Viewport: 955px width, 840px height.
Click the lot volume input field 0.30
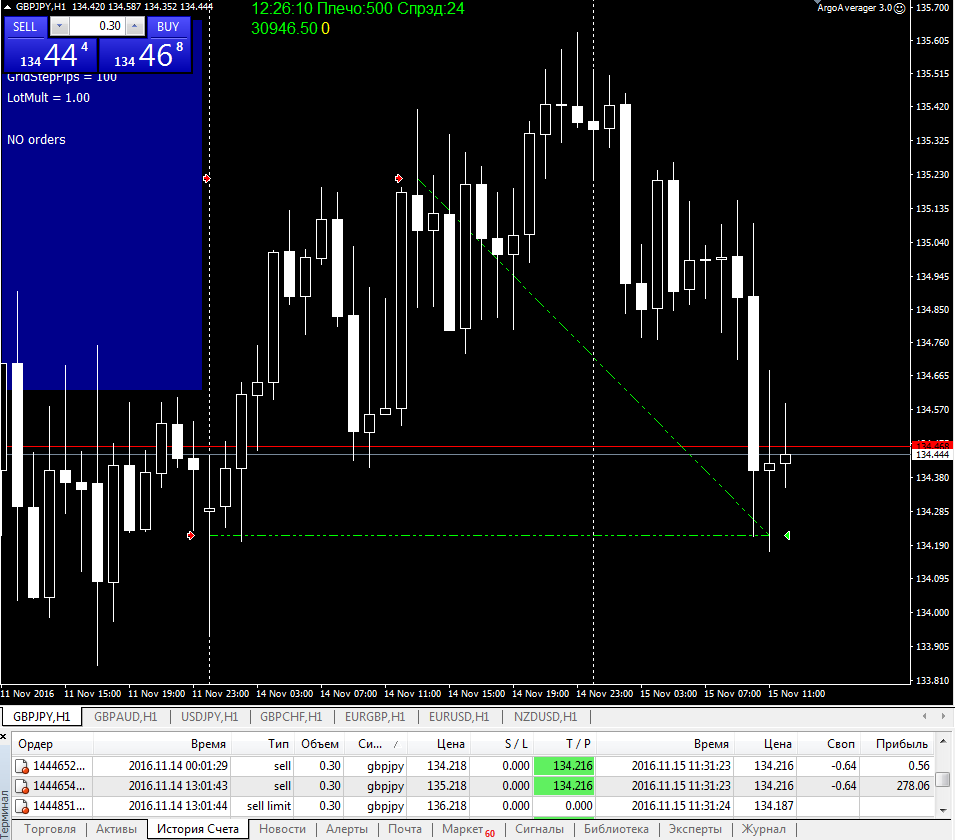click(x=97, y=26)
